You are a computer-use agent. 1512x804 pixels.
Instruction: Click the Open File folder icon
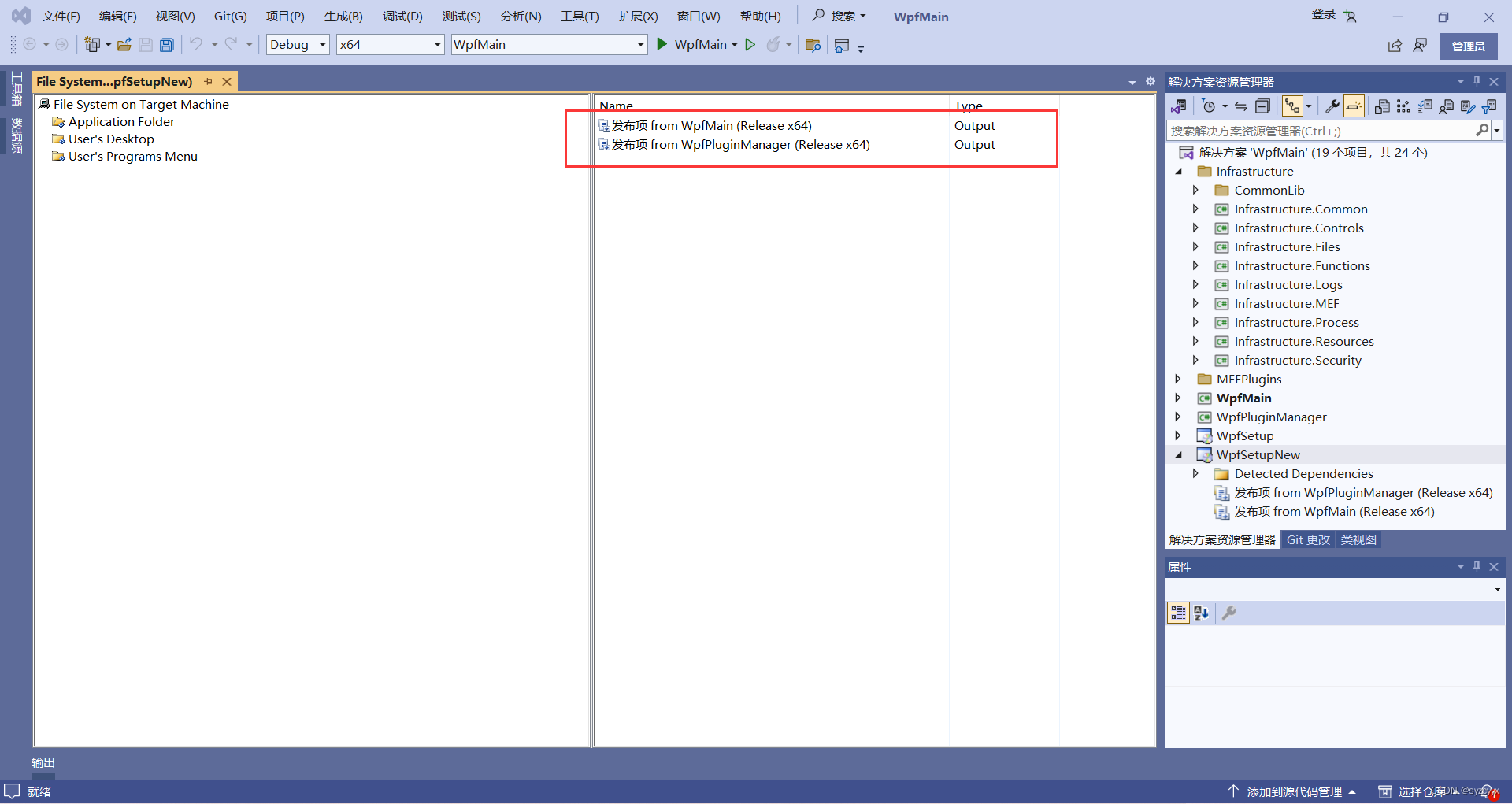point(124,45)
